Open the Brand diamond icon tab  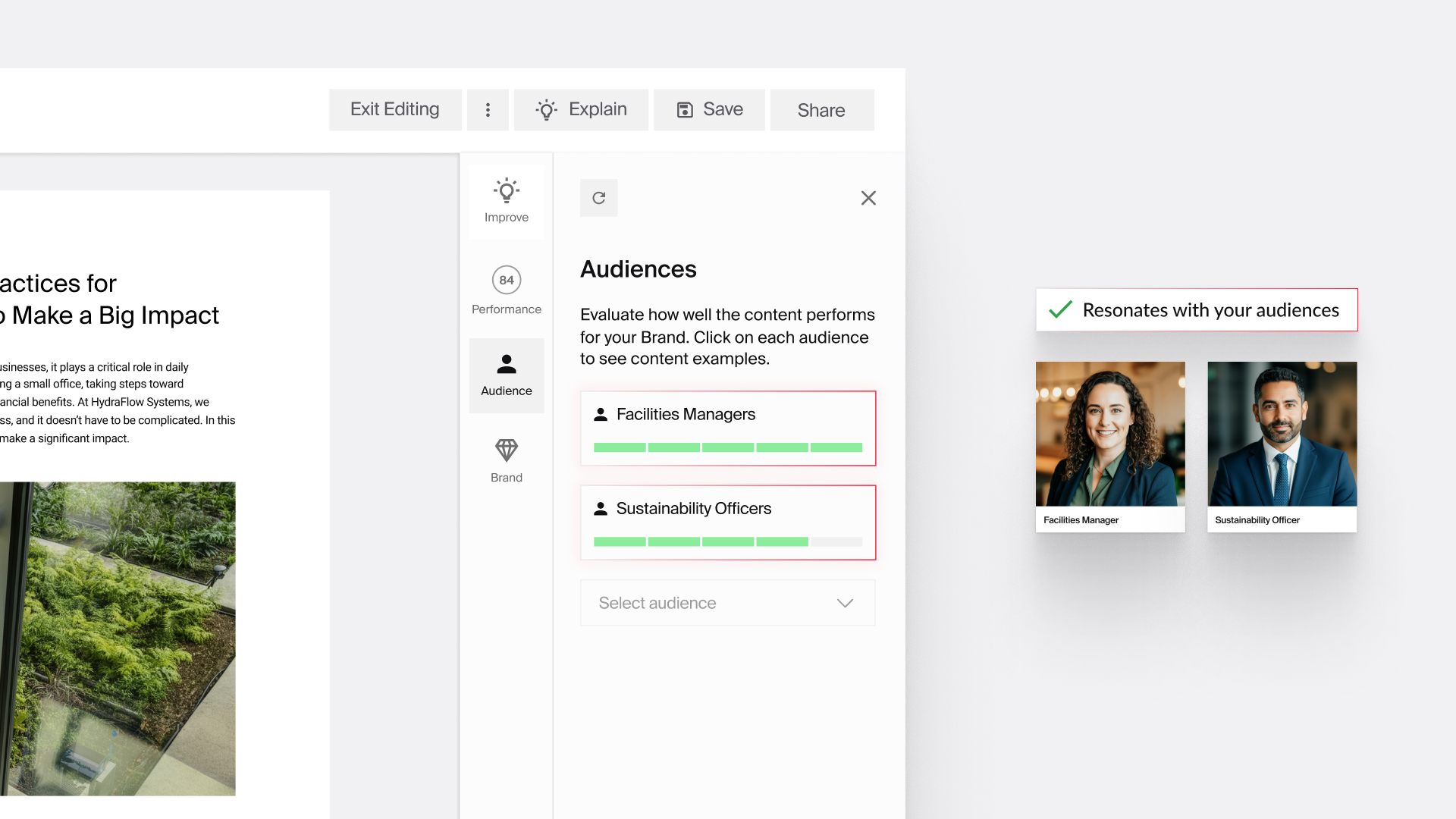coord(507,460)
